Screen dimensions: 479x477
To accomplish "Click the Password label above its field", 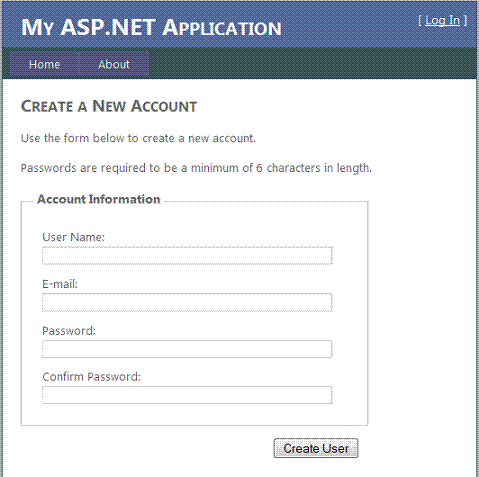I will (x=69, y=331).
